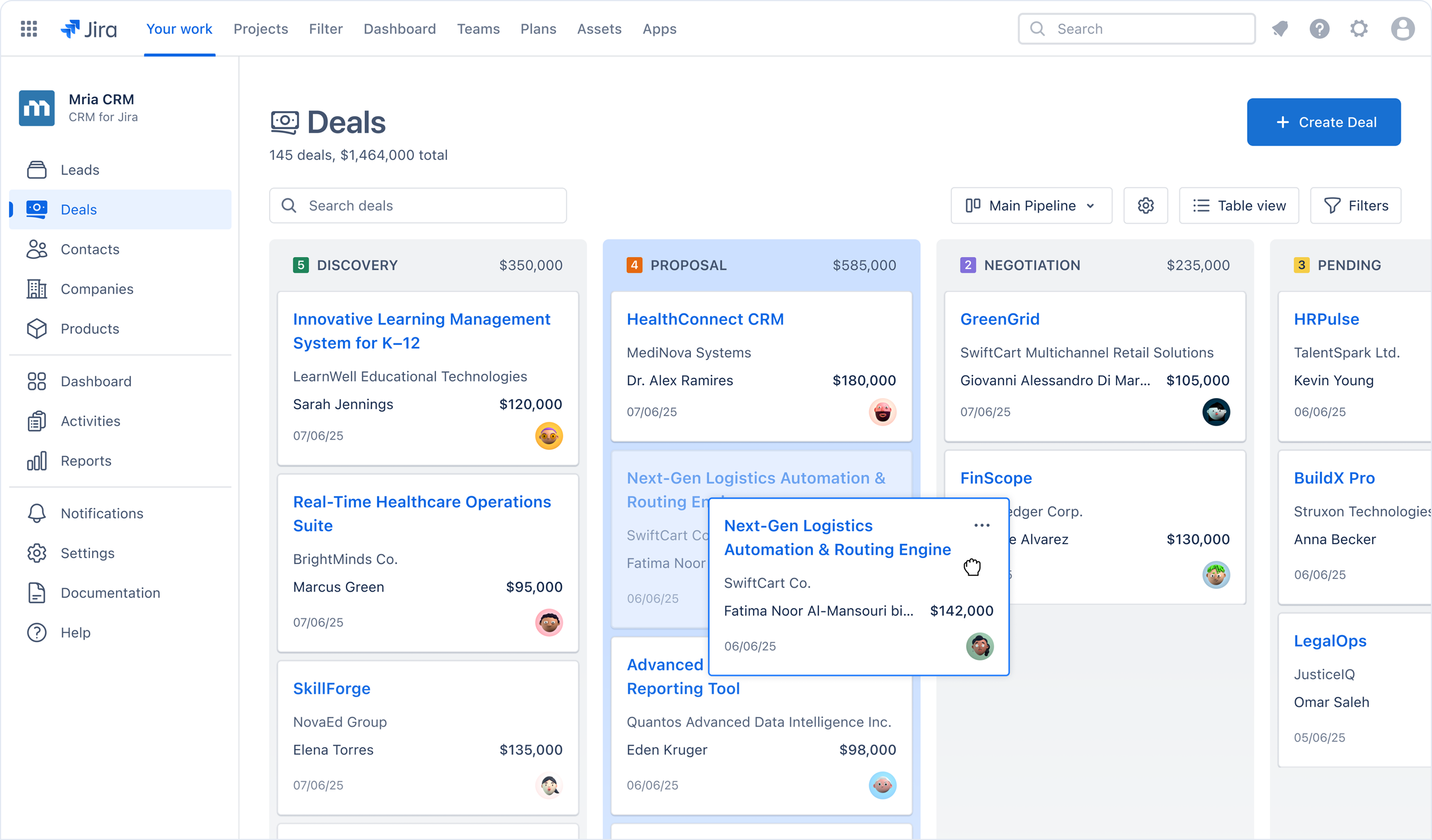Click Sarah Jennings' avatar on the LearnWell deal
This screenshot has height=840, width=1432.
tap(548, 436)
